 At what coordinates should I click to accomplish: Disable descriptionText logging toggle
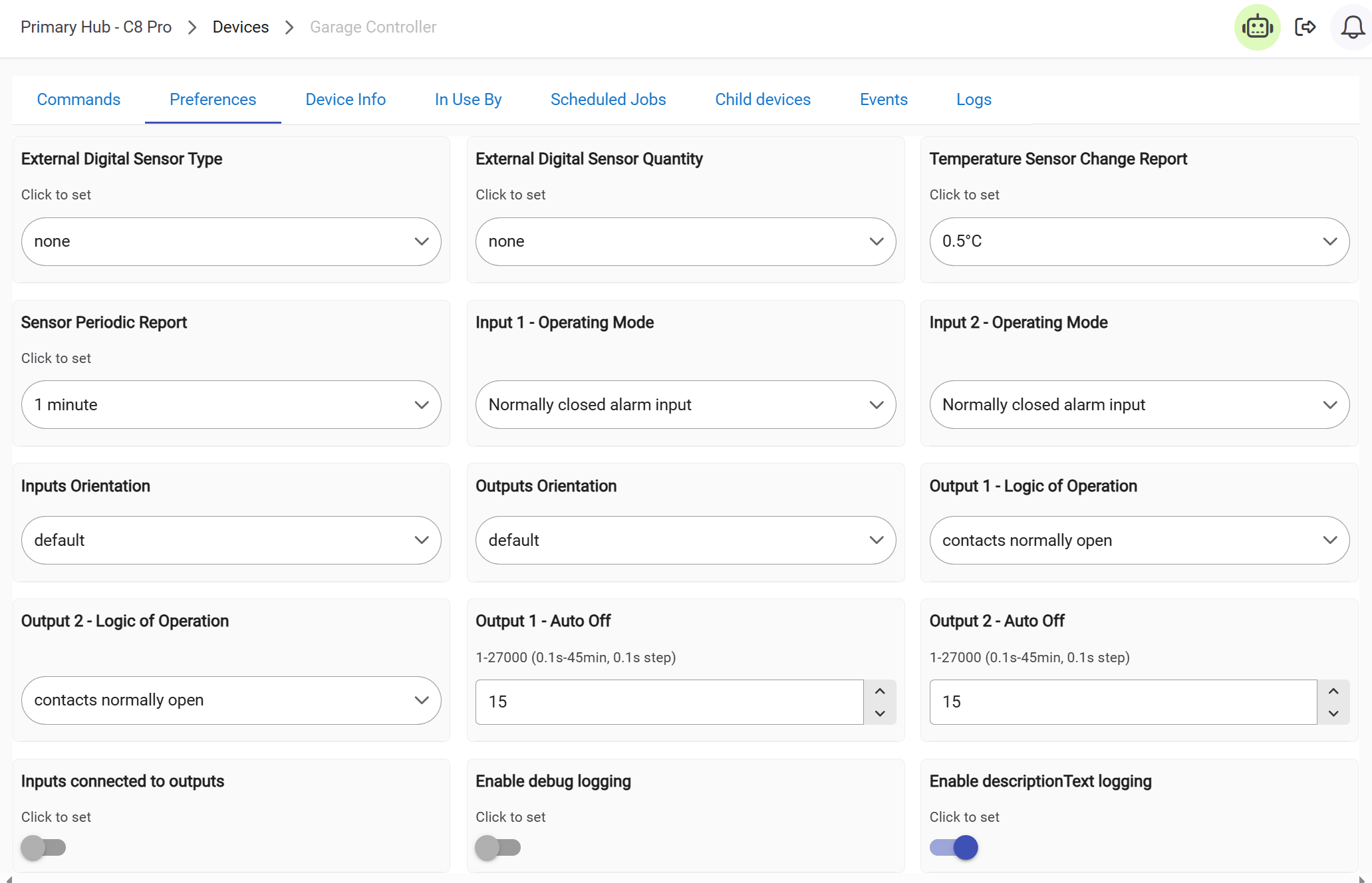pos(954,848)
